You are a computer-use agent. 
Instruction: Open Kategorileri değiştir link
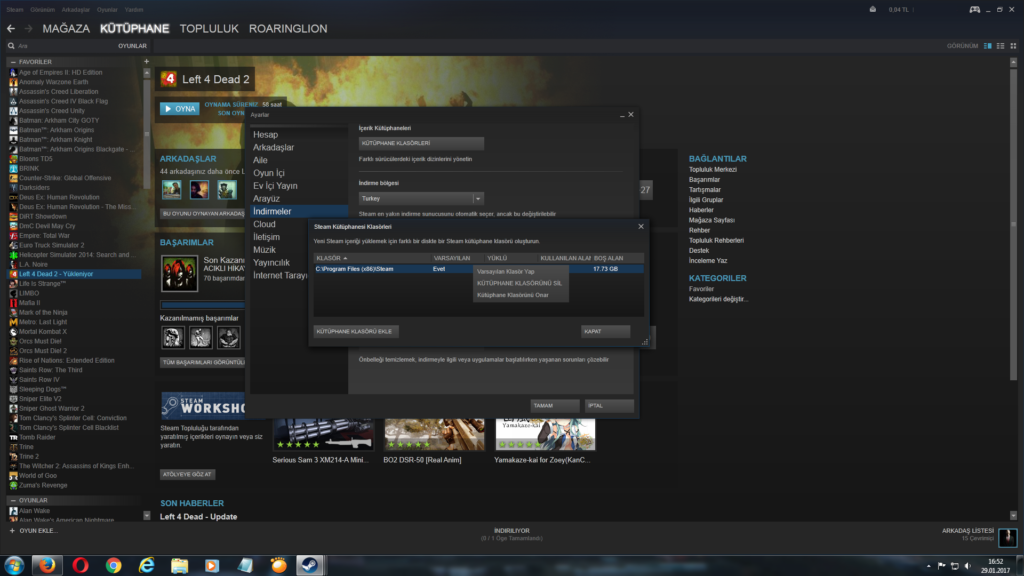(718, 299)
